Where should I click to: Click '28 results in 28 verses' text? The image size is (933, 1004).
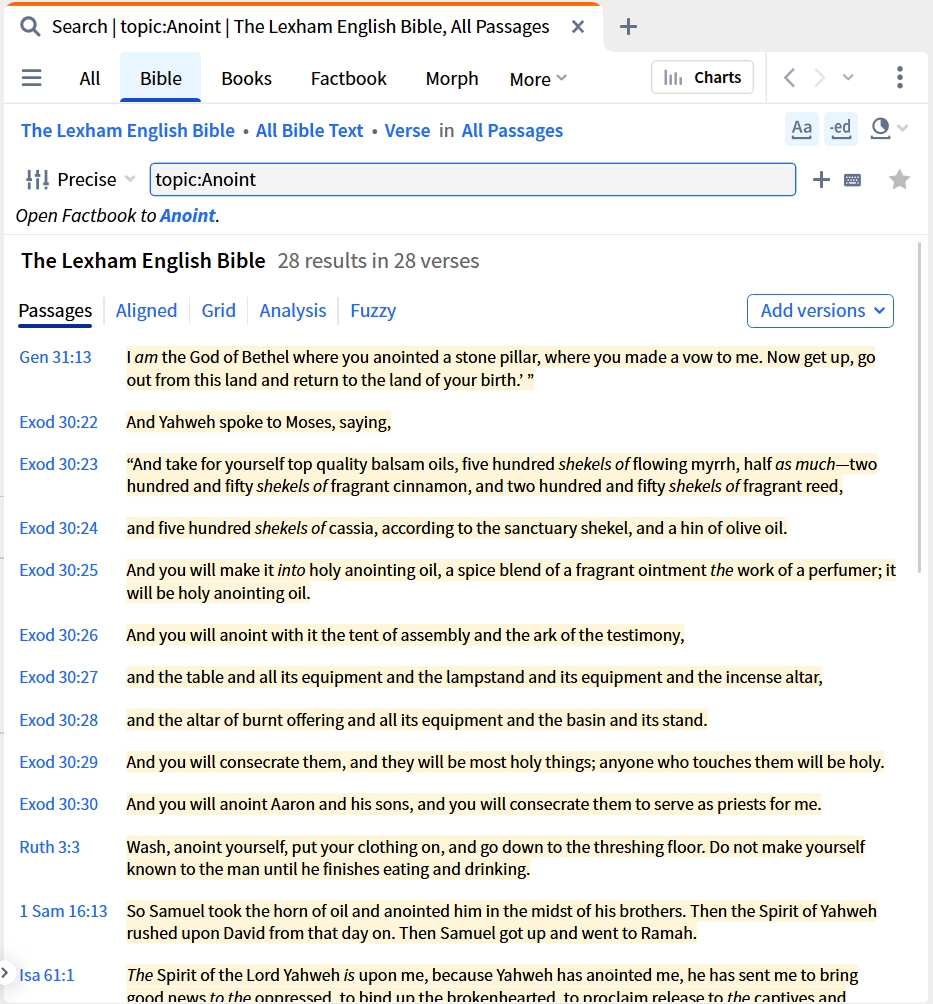point(378,261)
